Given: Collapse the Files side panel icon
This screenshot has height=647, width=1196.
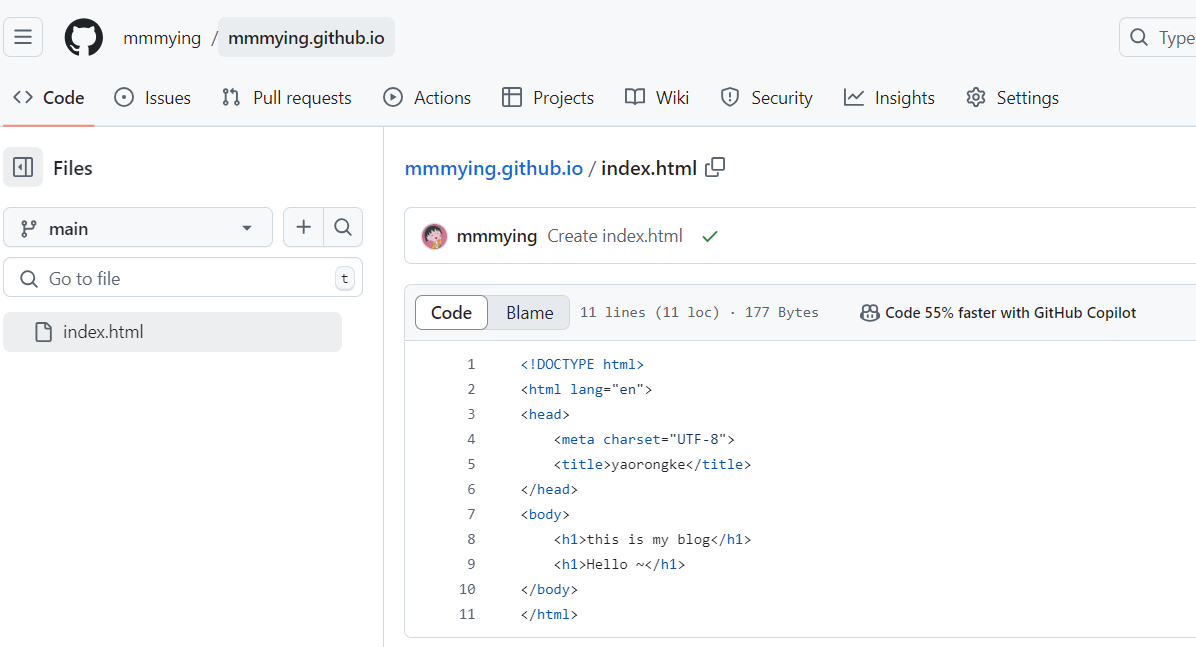Looking at the screenshot, I should (23, 168).
